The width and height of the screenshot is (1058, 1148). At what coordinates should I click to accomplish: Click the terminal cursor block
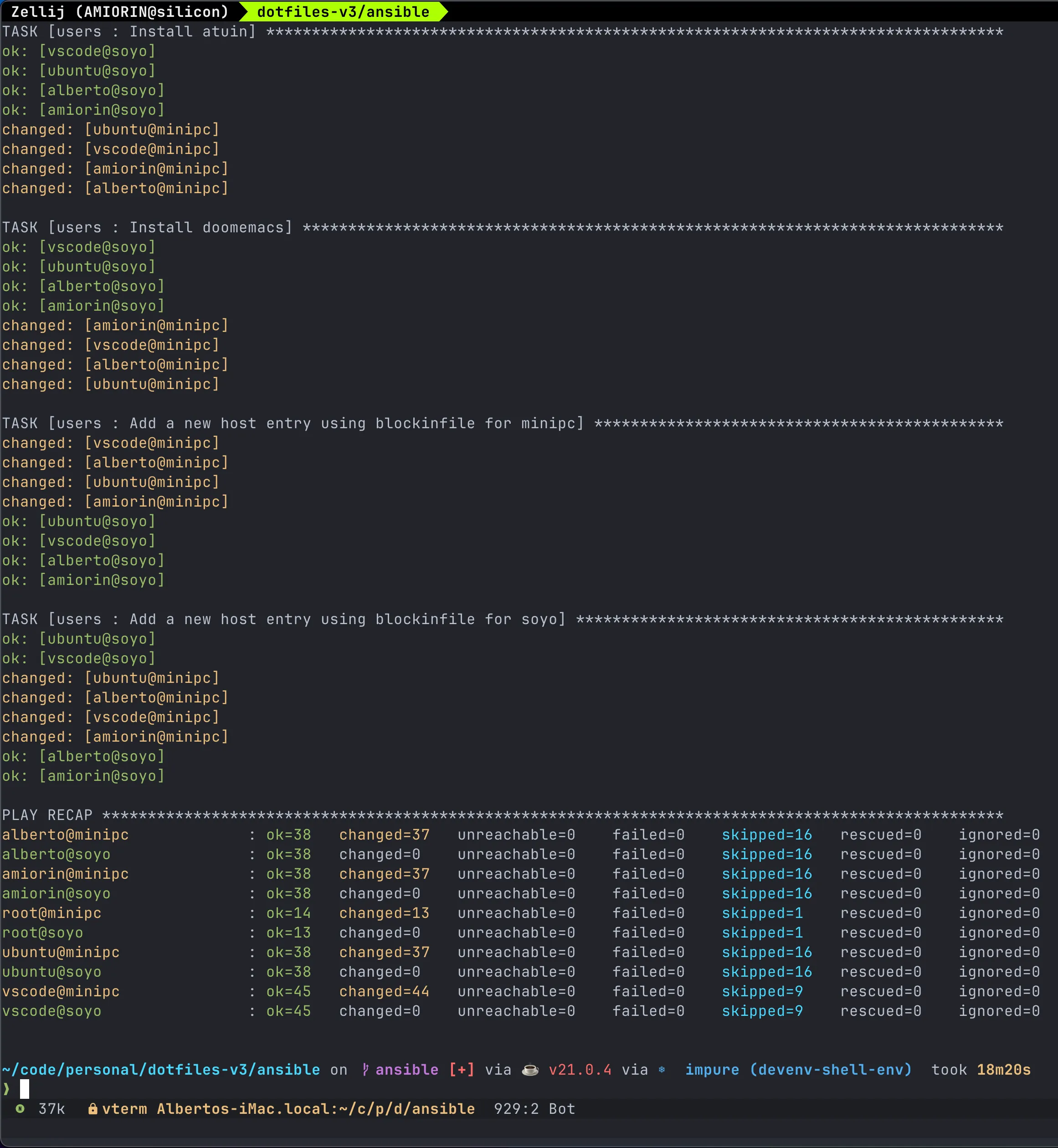click(x=25, y=1089)
